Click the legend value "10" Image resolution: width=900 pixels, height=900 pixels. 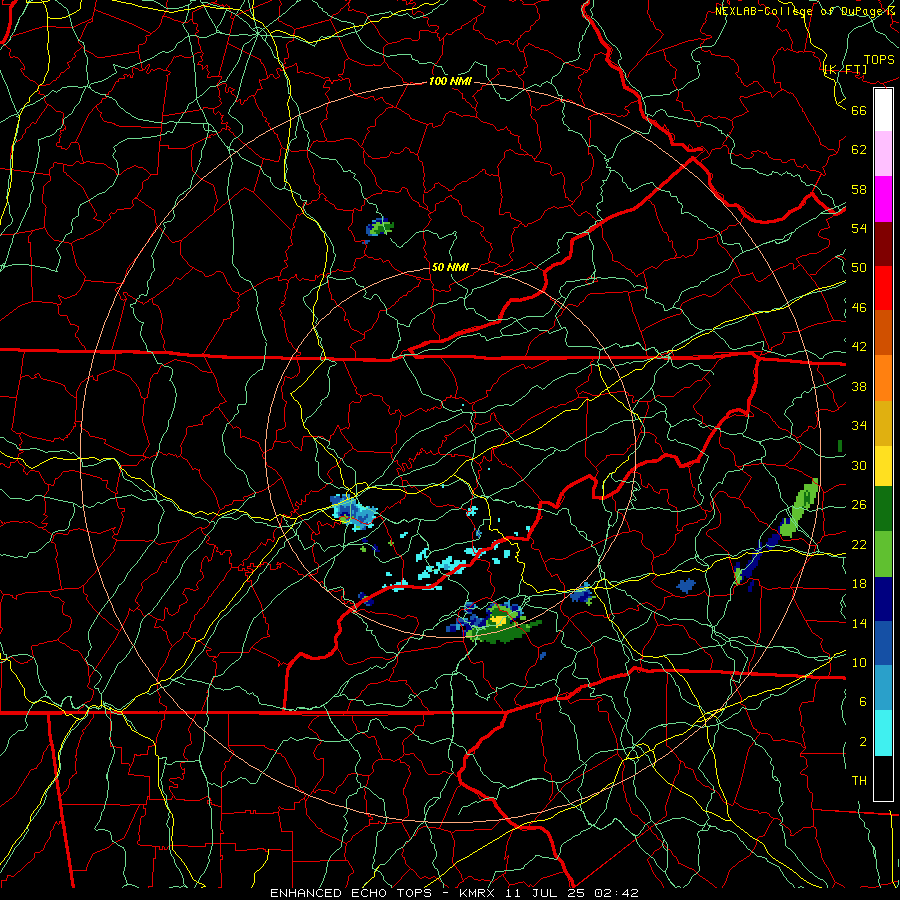859,662
